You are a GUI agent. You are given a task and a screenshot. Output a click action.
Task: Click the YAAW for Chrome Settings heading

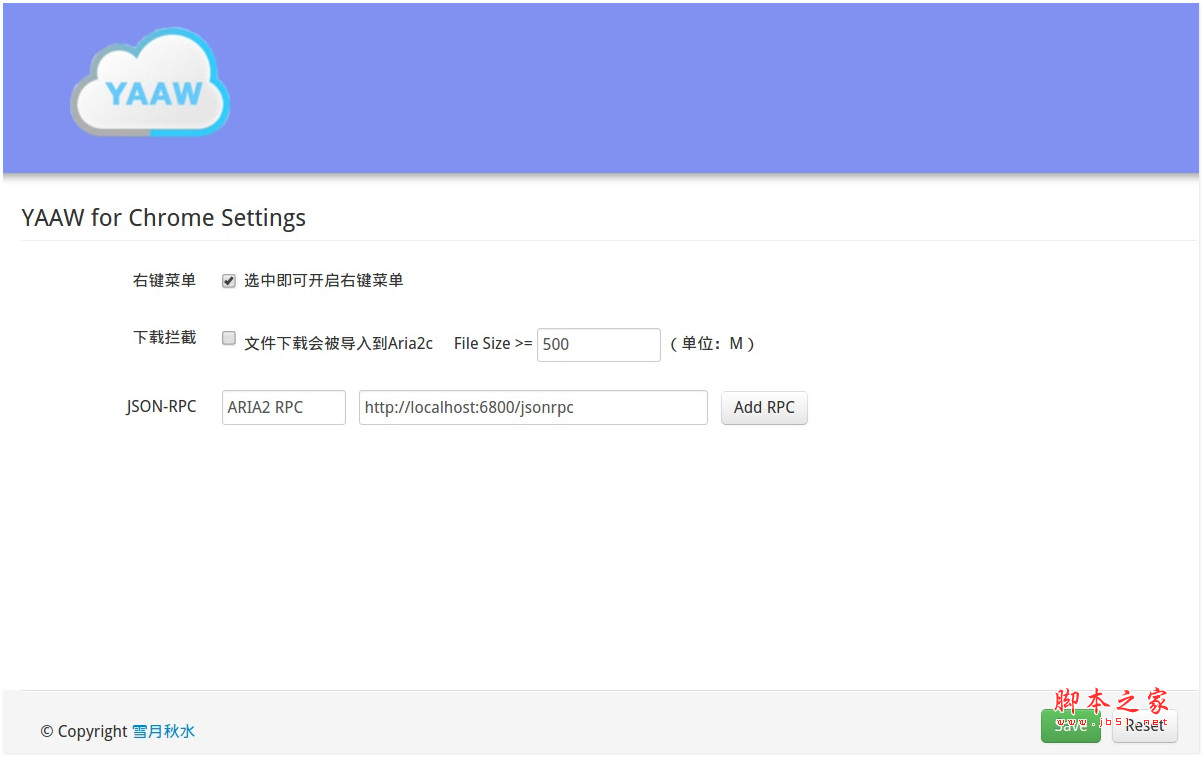(x=164, y=217)
